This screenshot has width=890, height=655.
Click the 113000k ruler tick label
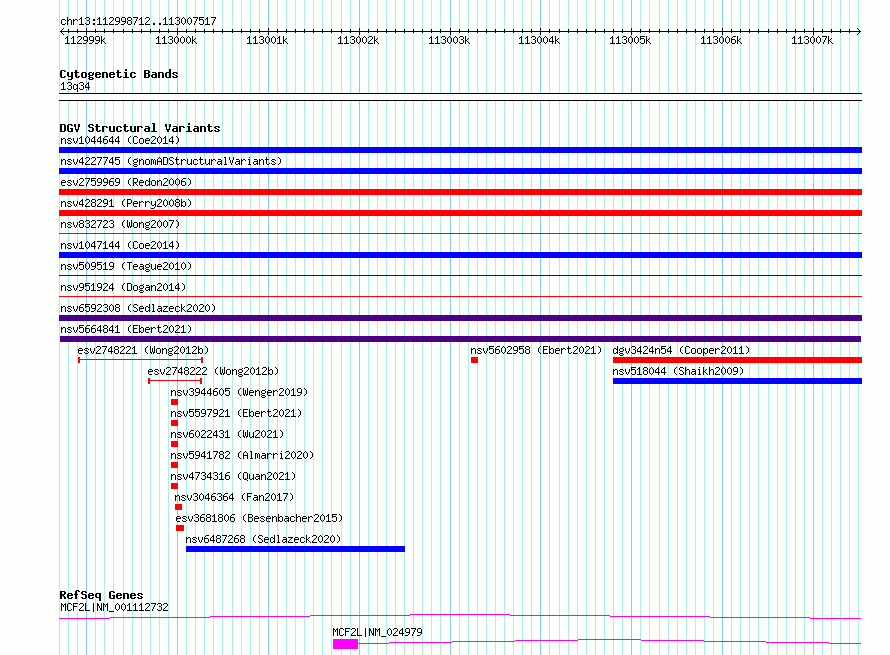click(176, 40)
